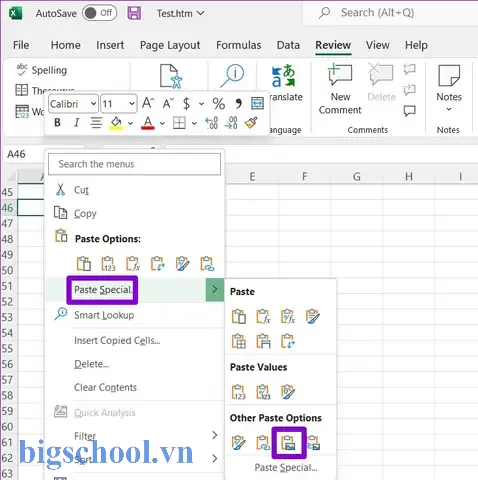478x480 pixels.
Task: Switch to the Insert tab
Action: (x=110, y=45)
